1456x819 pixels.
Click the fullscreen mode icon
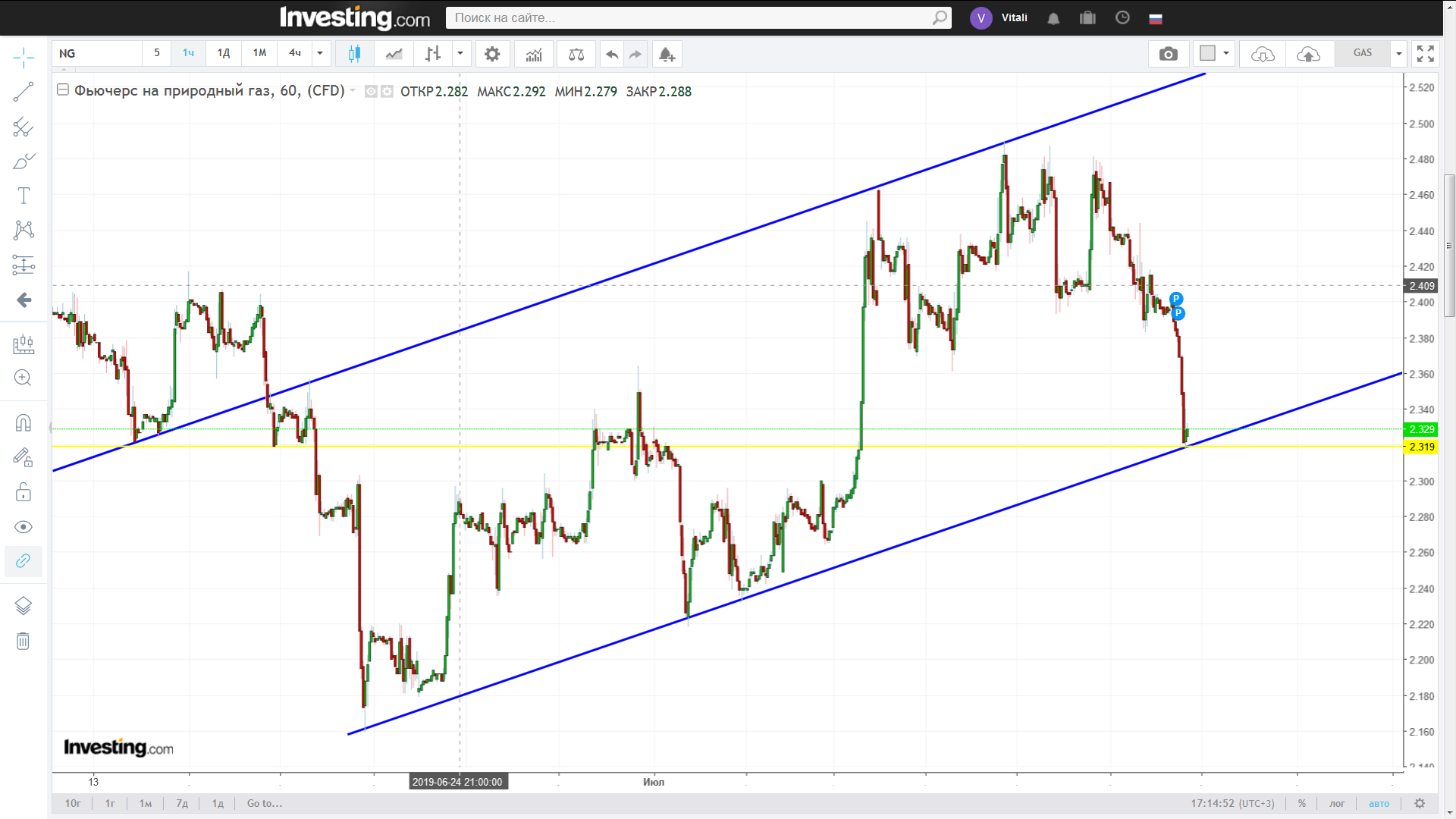1426,54
